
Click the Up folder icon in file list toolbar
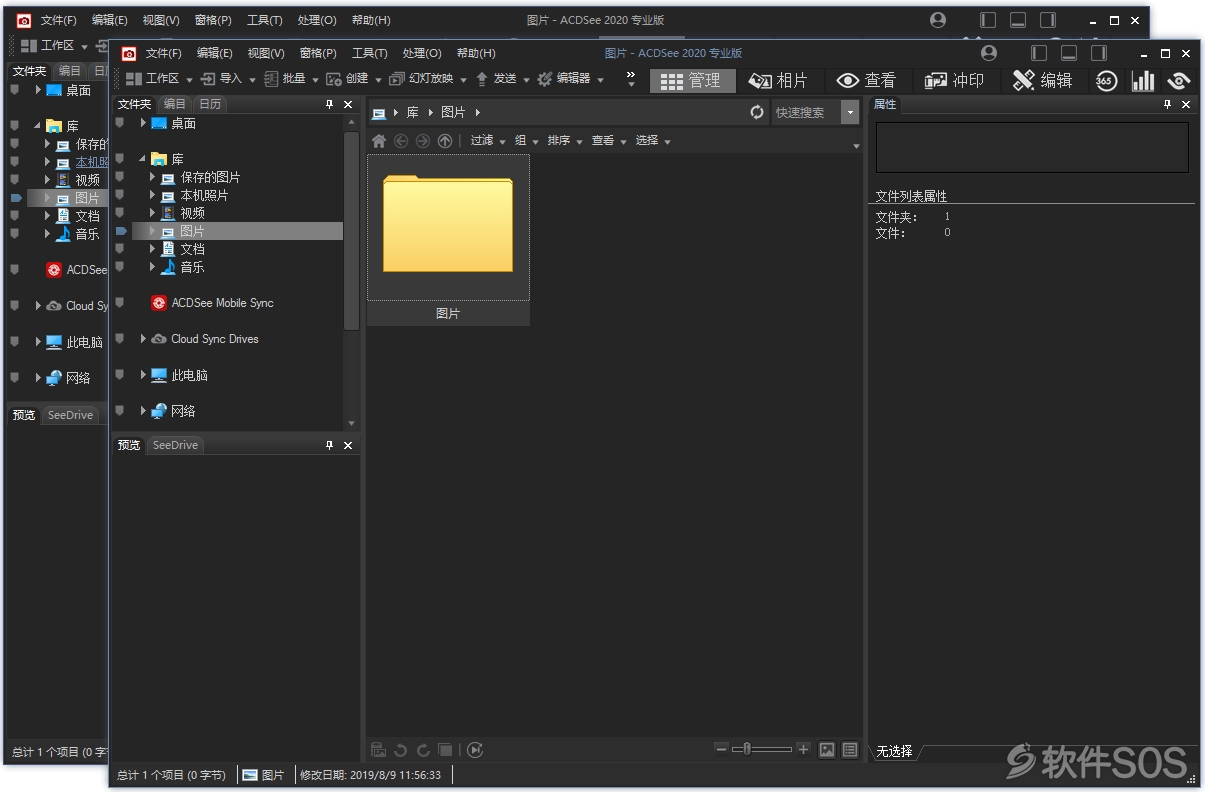pyautogui.click(x=445, y=141)
